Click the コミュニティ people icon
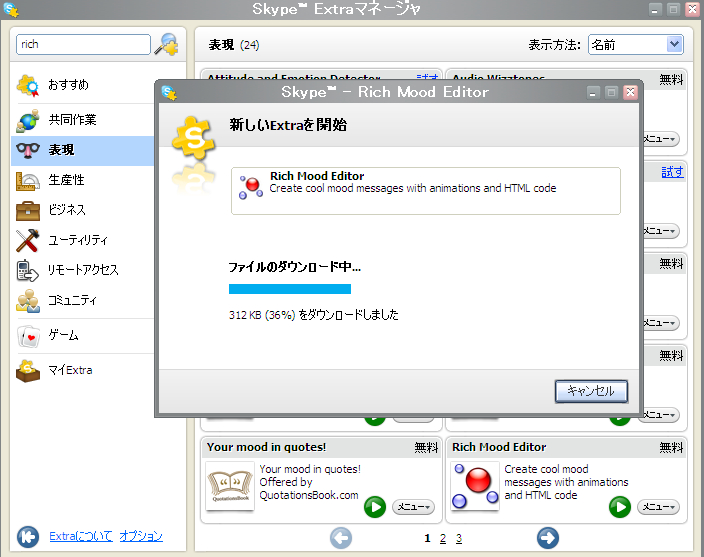704x557 pixels. [28, 301]
